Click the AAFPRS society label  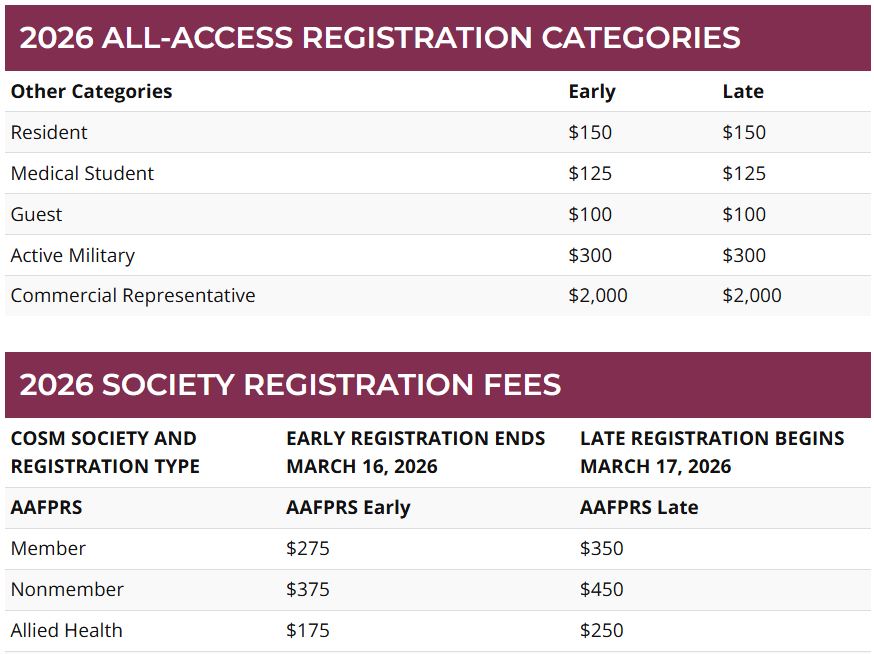point(46,507)
